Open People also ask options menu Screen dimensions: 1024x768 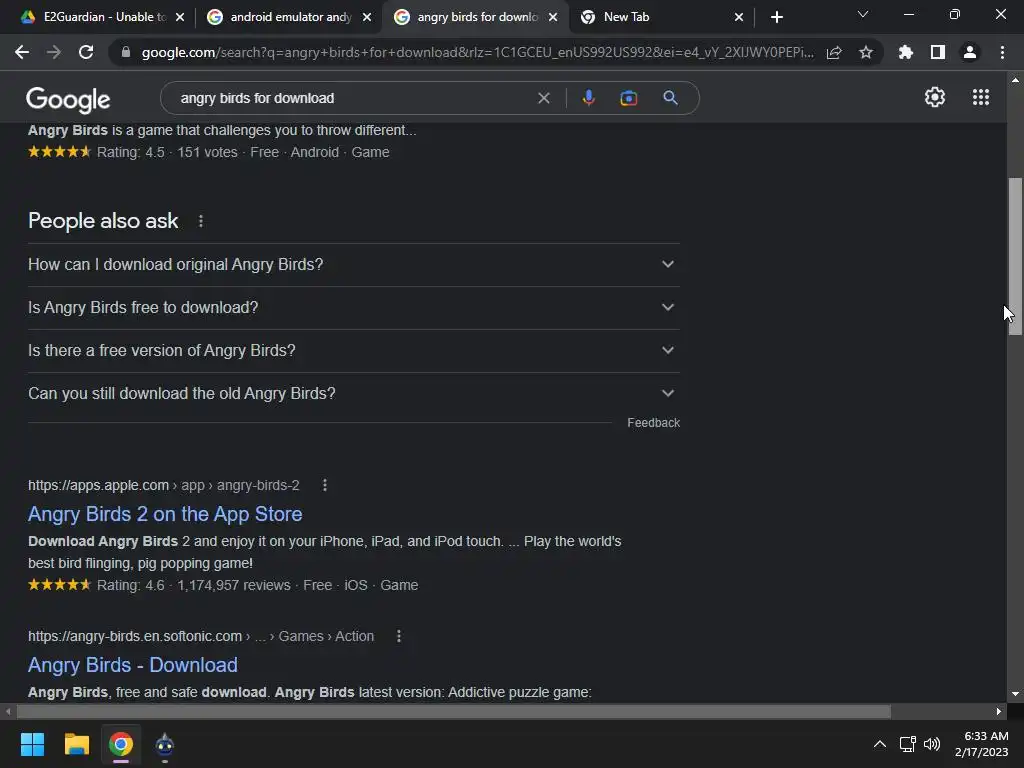pos(200,221)
